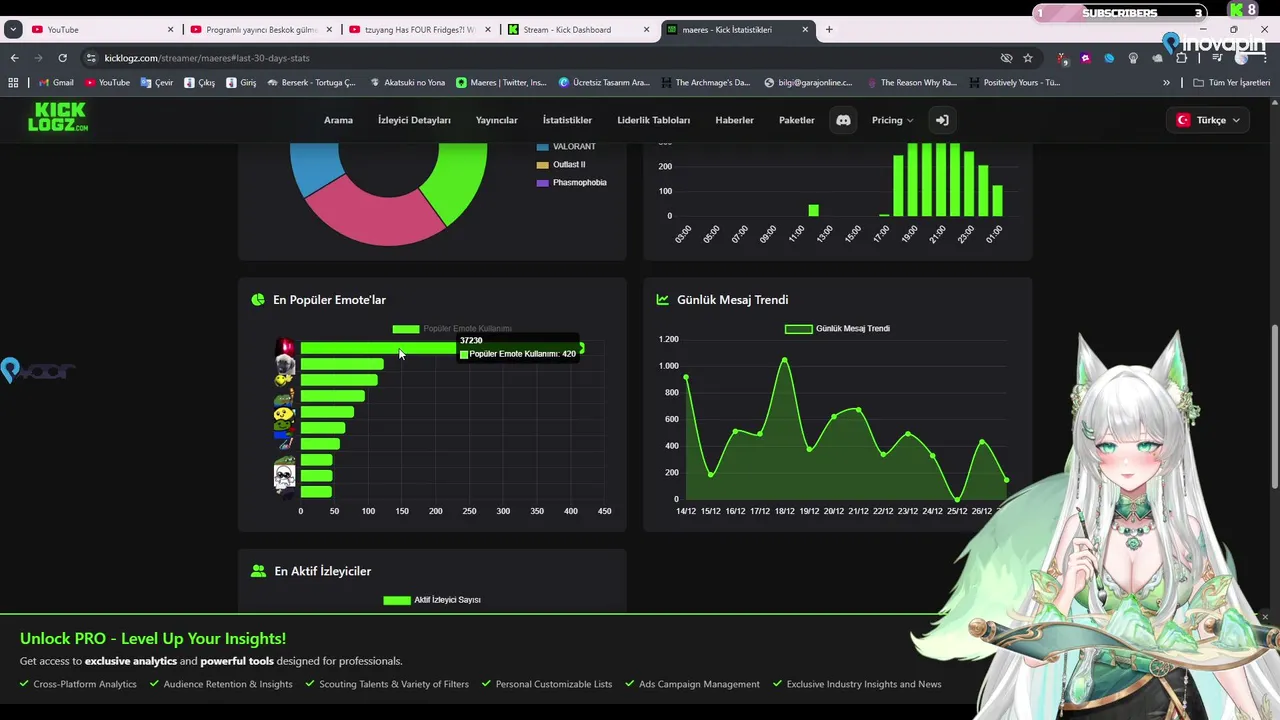Toggle Phasmophobia legend entry
The image size is (1280, 720).
tap(572, 183)
